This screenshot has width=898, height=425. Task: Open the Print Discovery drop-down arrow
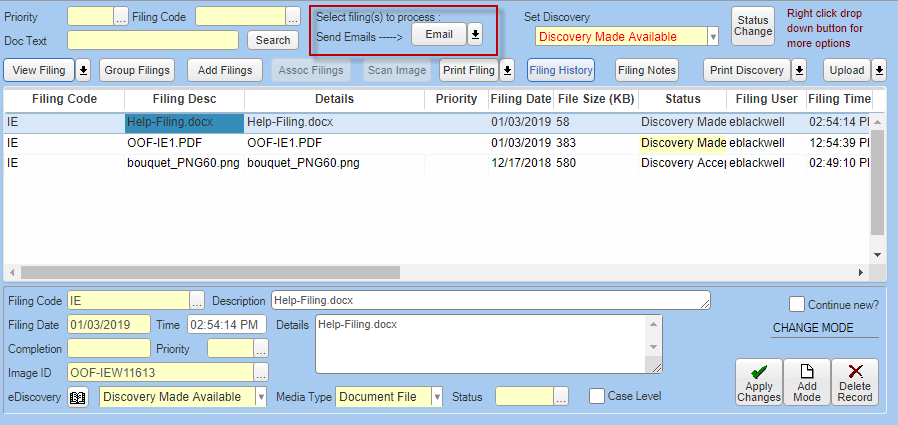799,70
